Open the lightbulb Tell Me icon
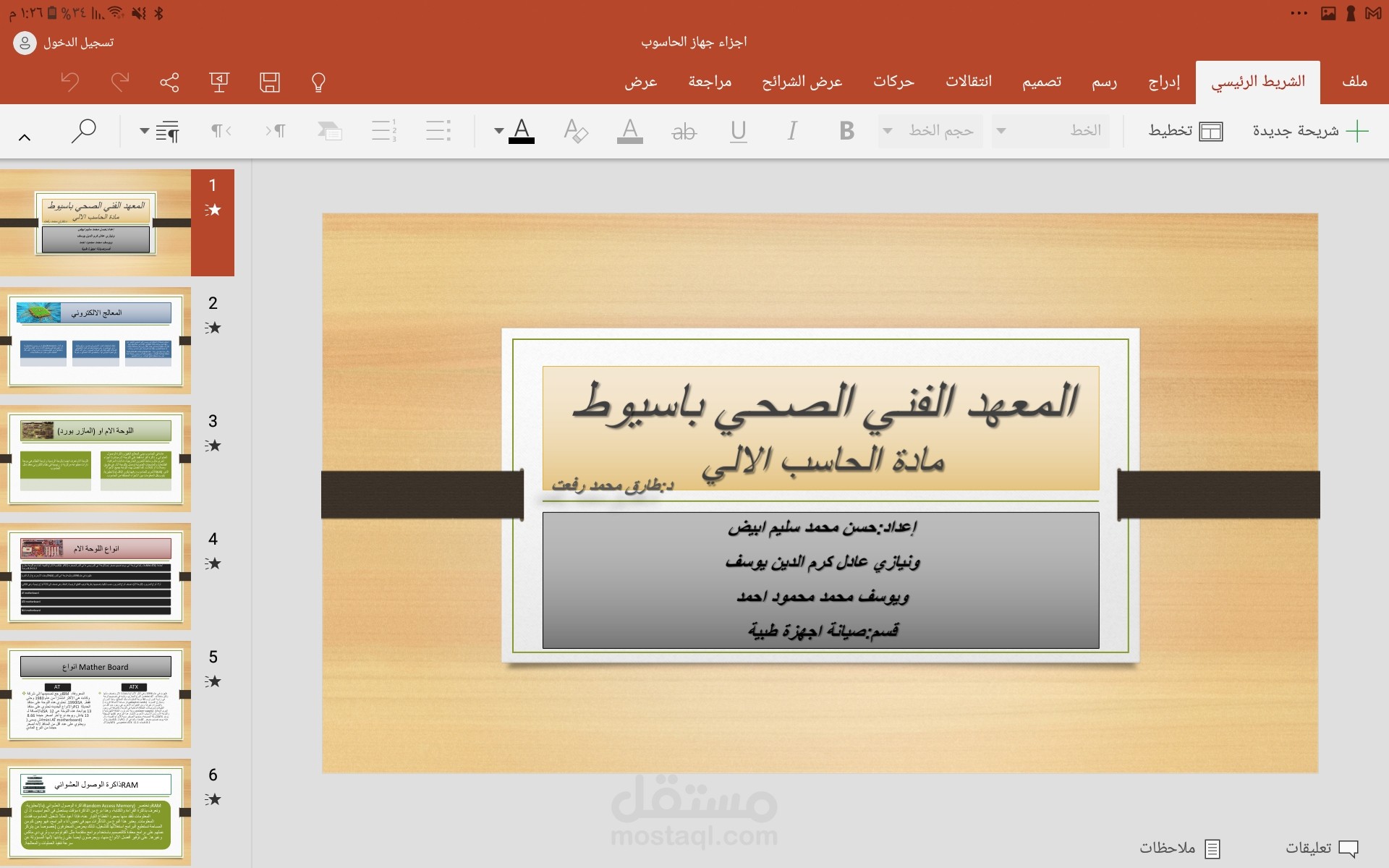 [x=318, y=82]
